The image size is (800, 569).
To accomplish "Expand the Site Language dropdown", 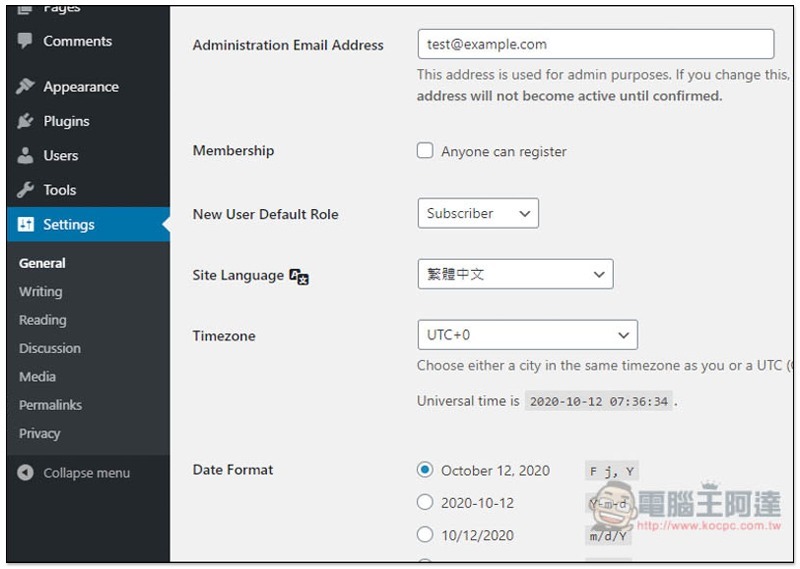I will click(x=514, y=274).
